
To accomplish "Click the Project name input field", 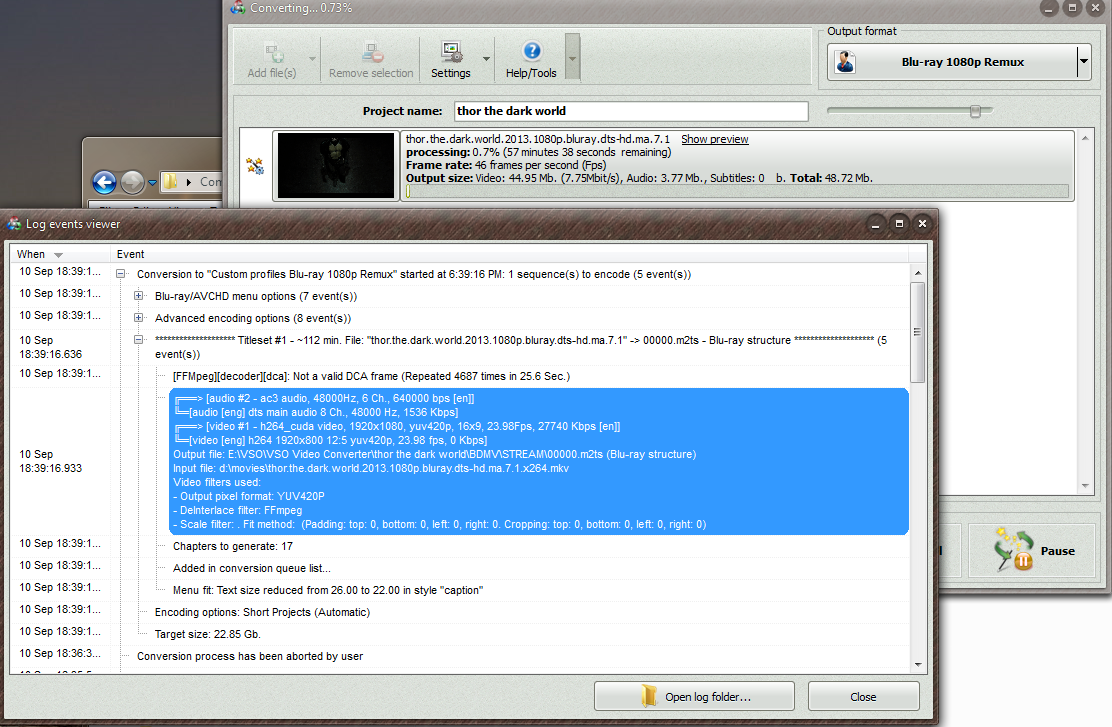I will (x=630, y=111).
